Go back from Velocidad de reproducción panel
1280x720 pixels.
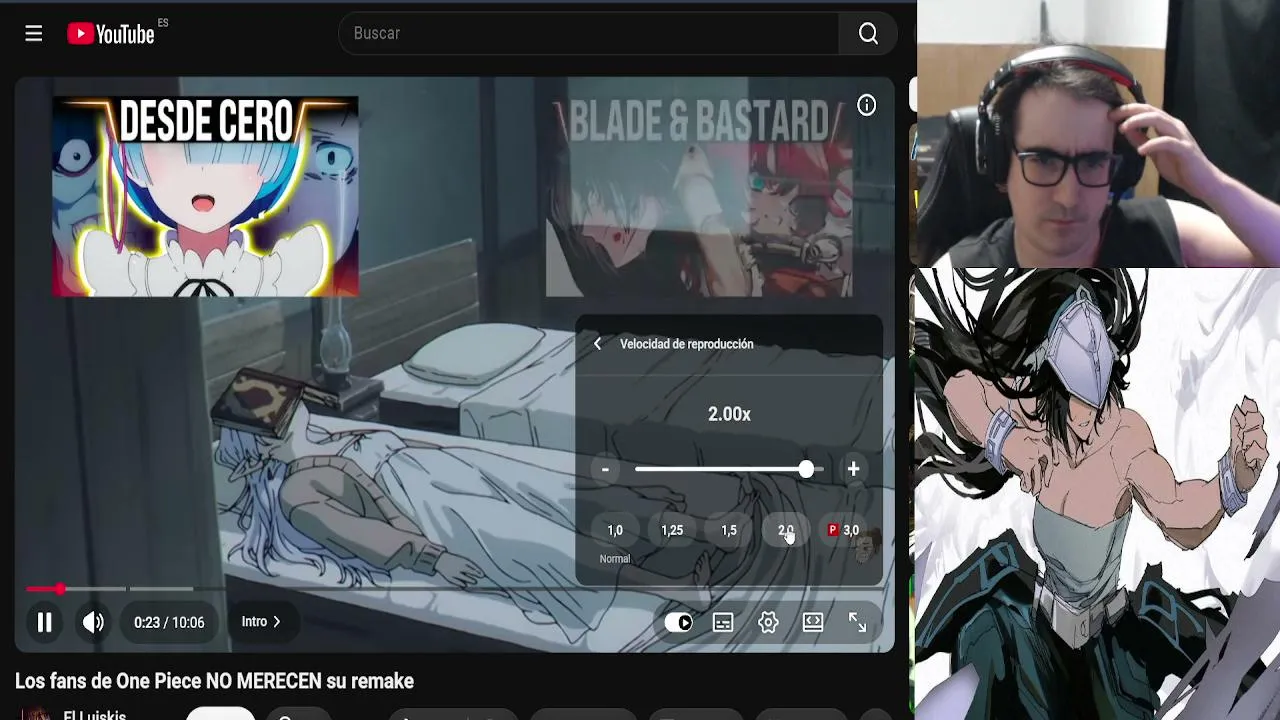(x=597, y=344)
